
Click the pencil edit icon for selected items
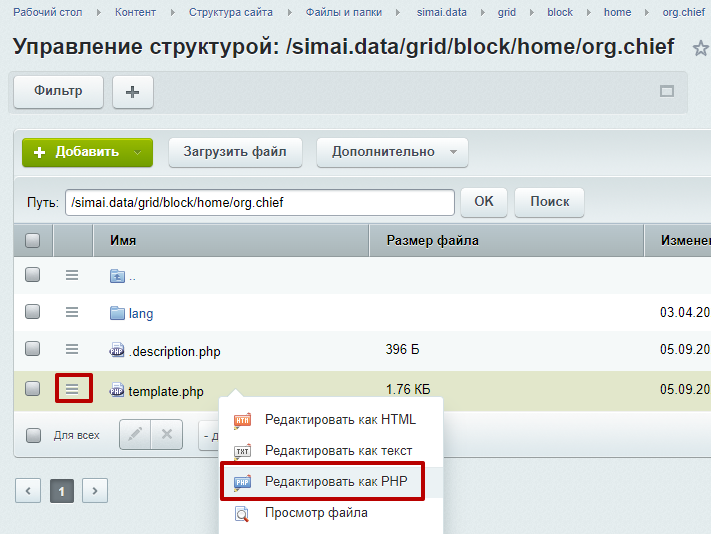coord(135,435)
